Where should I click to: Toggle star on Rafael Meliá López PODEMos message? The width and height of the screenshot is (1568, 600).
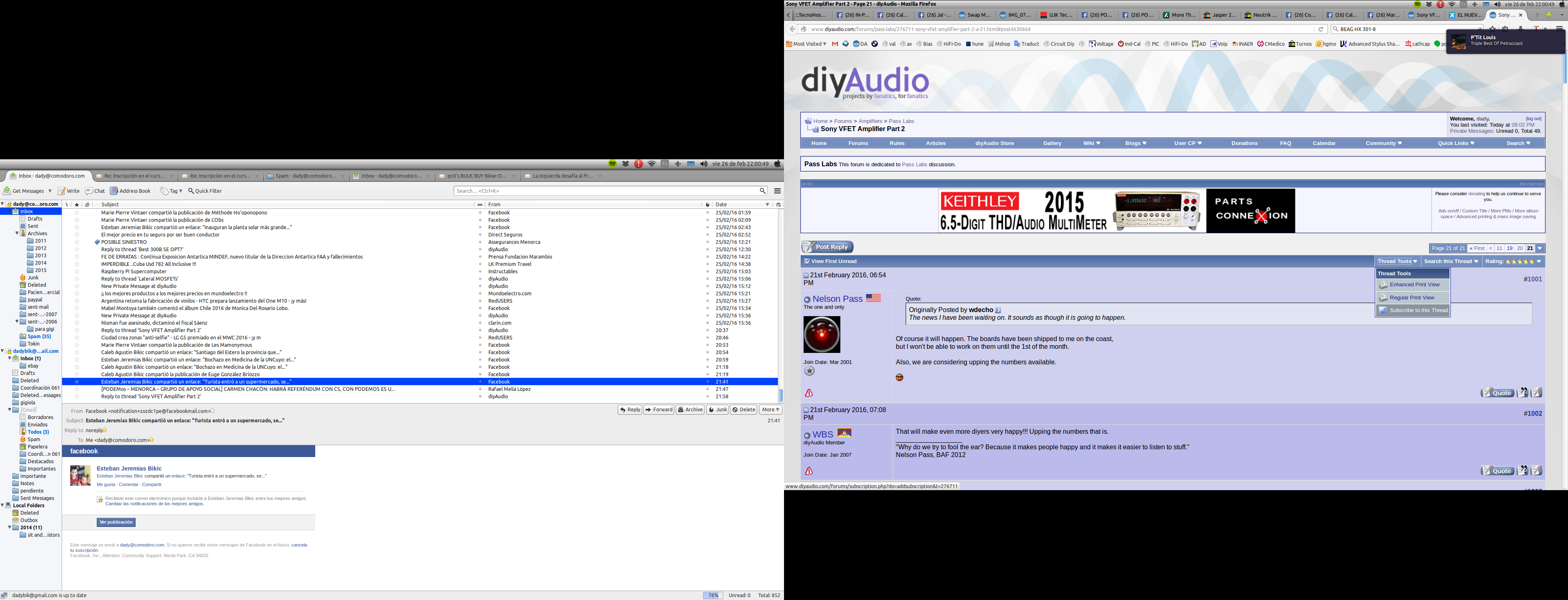click(77, 389)
